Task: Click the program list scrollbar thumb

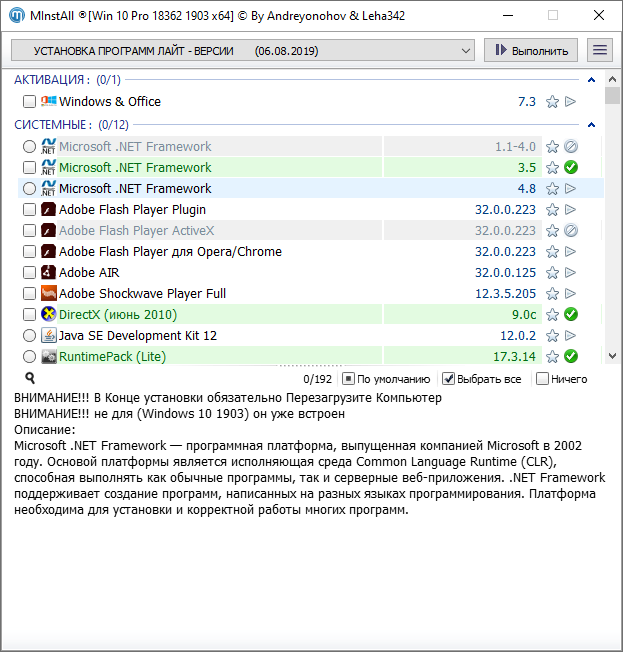Action: pos(612,95)
